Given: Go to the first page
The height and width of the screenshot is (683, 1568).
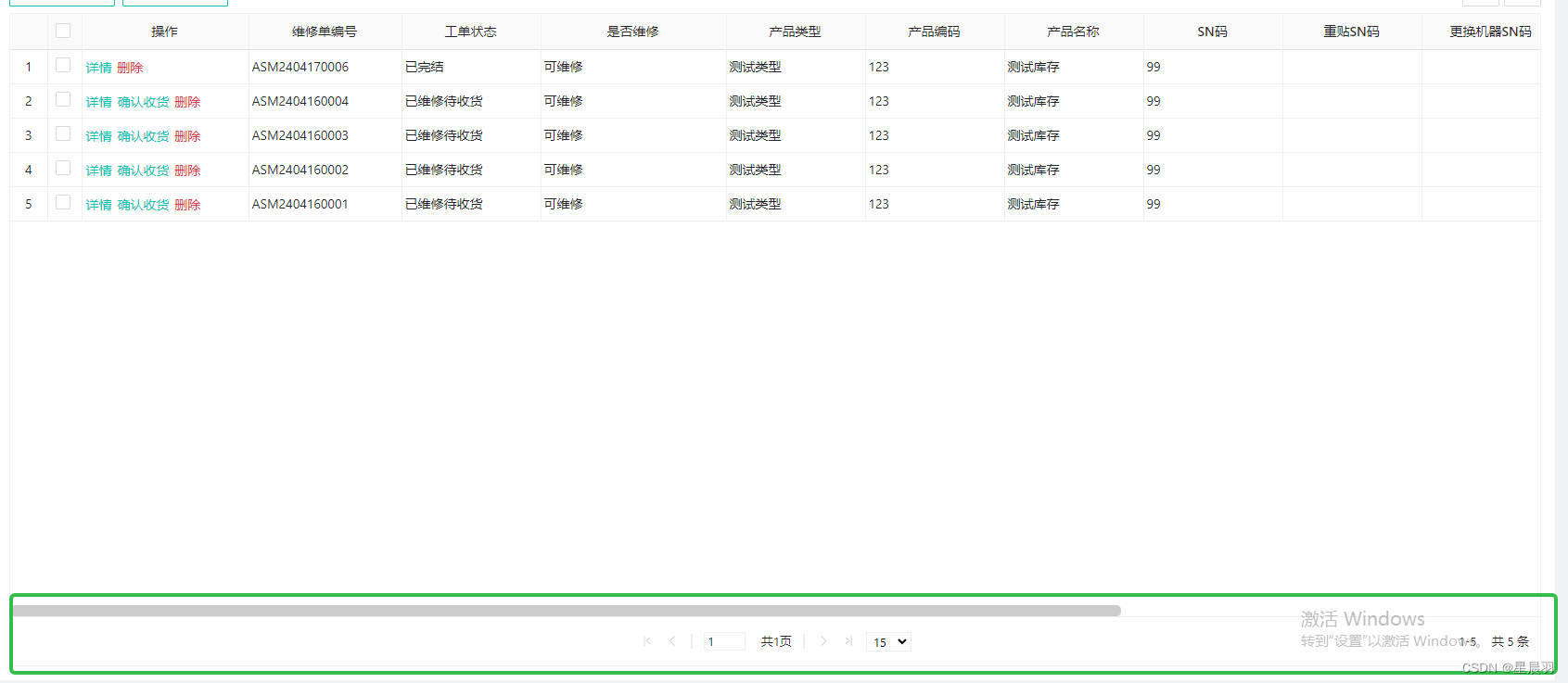Looking at the screenshot, I should (647, 641).
